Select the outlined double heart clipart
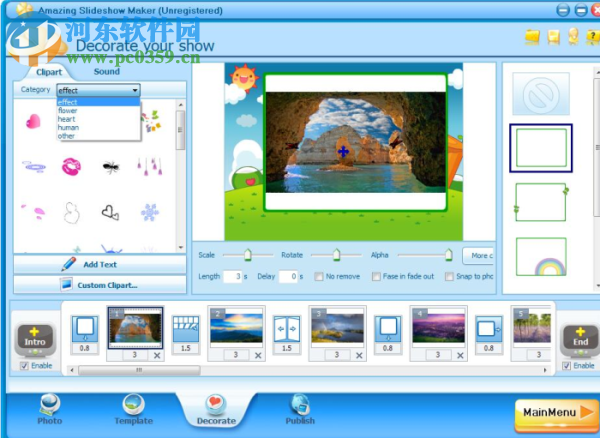Screen dimensions: 600x438 point(110,212)
